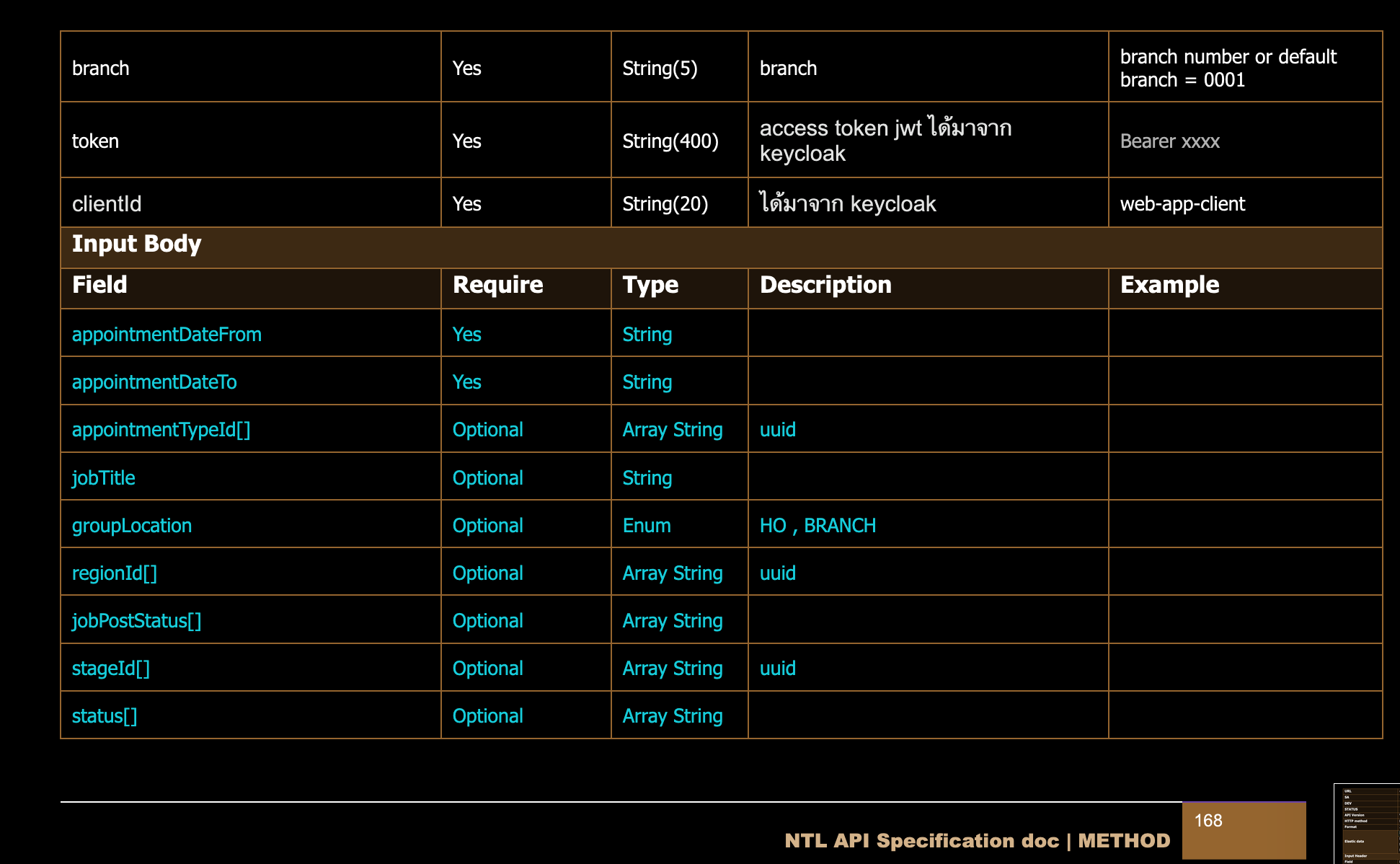1400x864 pixels.
Task: Click the groupLocation field name
Action: pos(132,526)
